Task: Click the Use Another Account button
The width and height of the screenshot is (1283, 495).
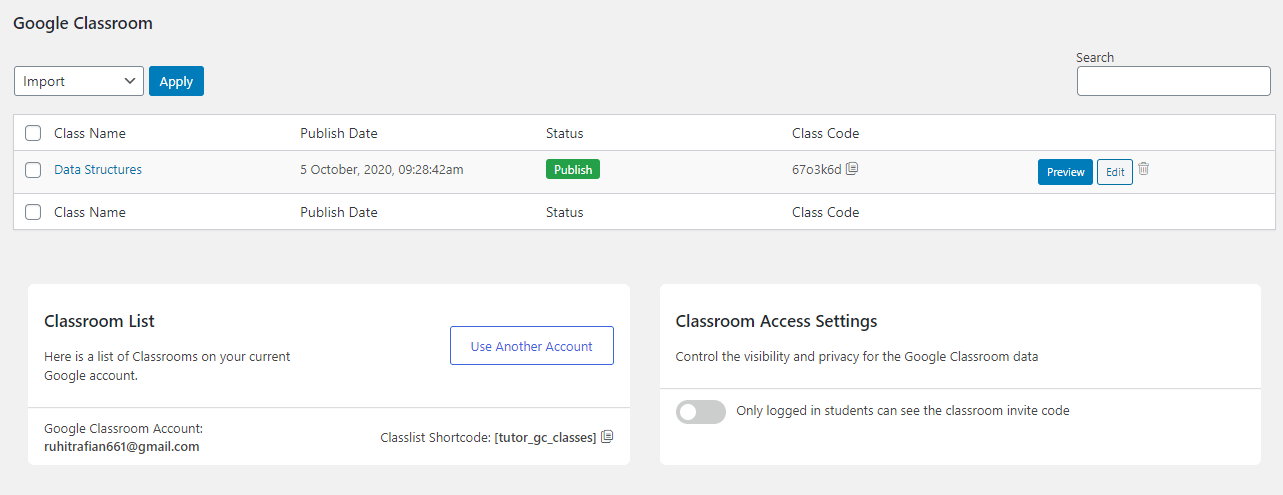Action: 531,346
